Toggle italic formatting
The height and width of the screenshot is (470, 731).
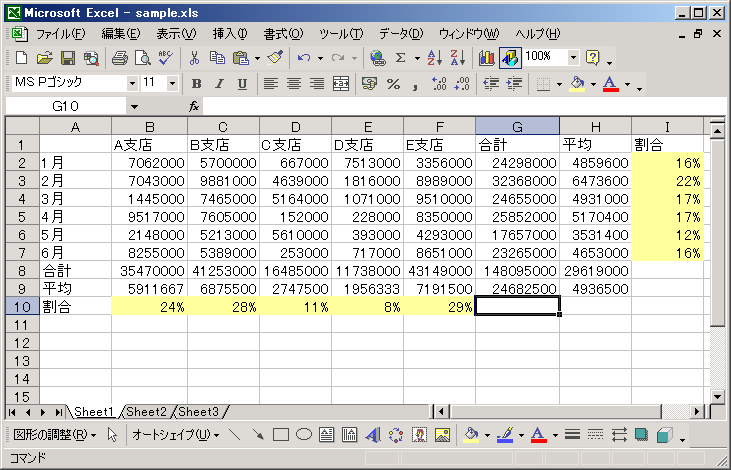(219, 84)
